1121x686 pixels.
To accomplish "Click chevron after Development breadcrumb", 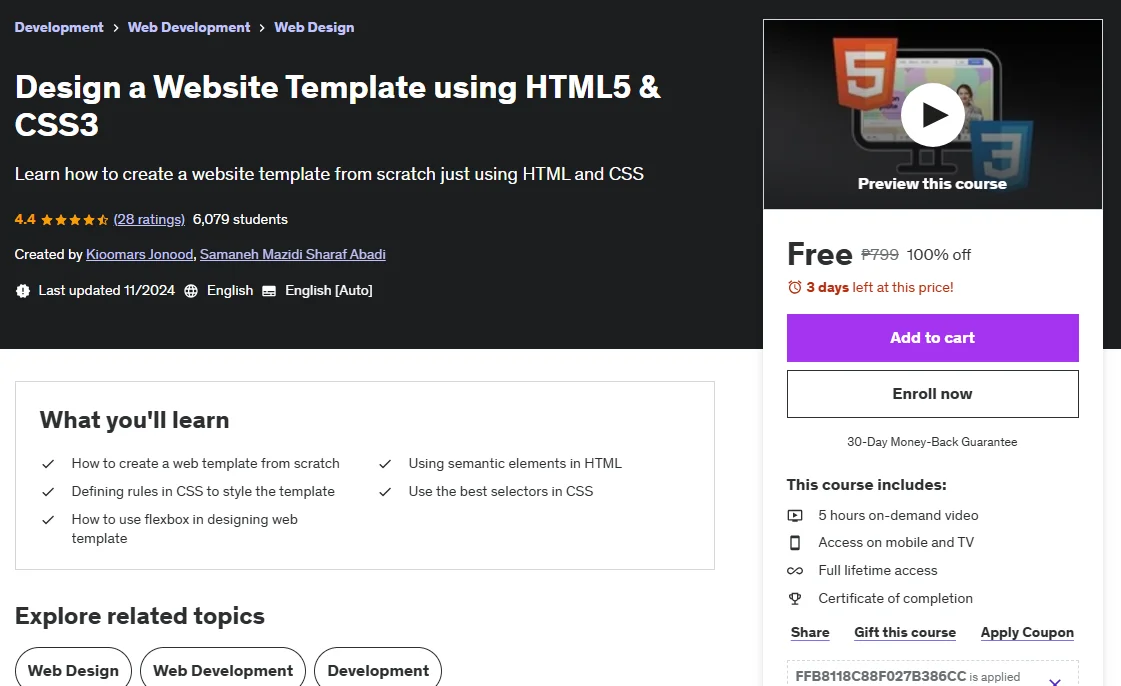I will click(x=116, y=28).
